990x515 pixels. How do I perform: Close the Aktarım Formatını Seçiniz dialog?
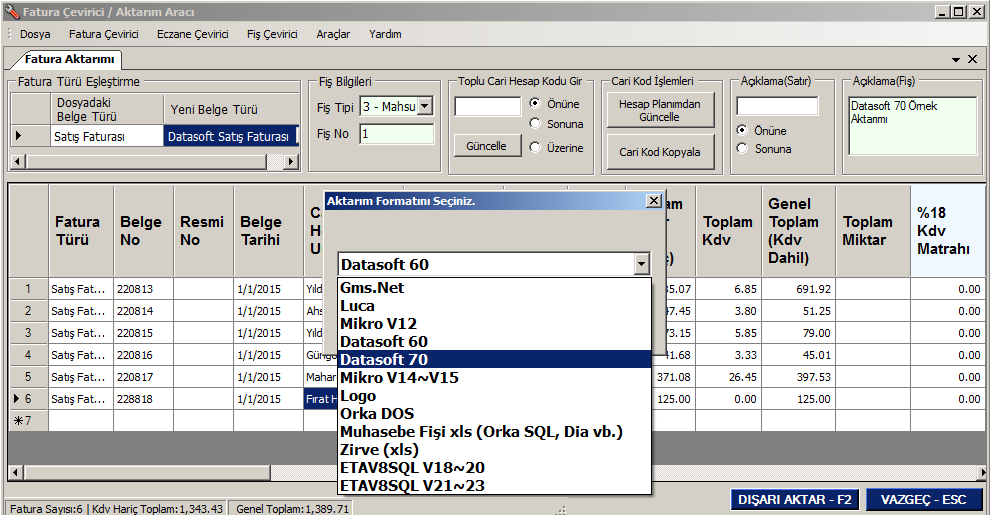(654, 201)
